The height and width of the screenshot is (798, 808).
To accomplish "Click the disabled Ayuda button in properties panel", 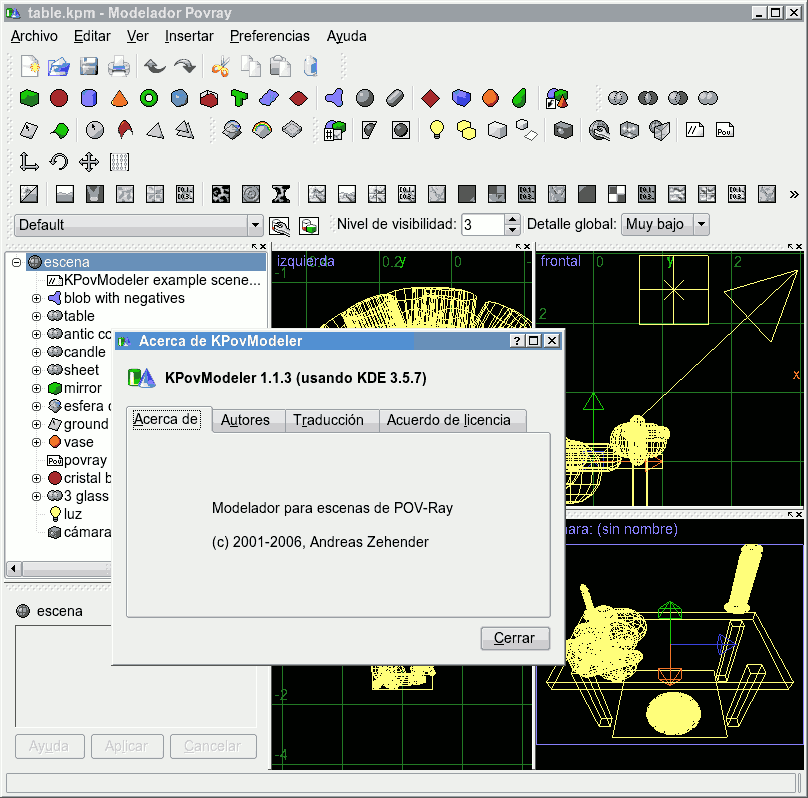I will (x=49, y=746).
